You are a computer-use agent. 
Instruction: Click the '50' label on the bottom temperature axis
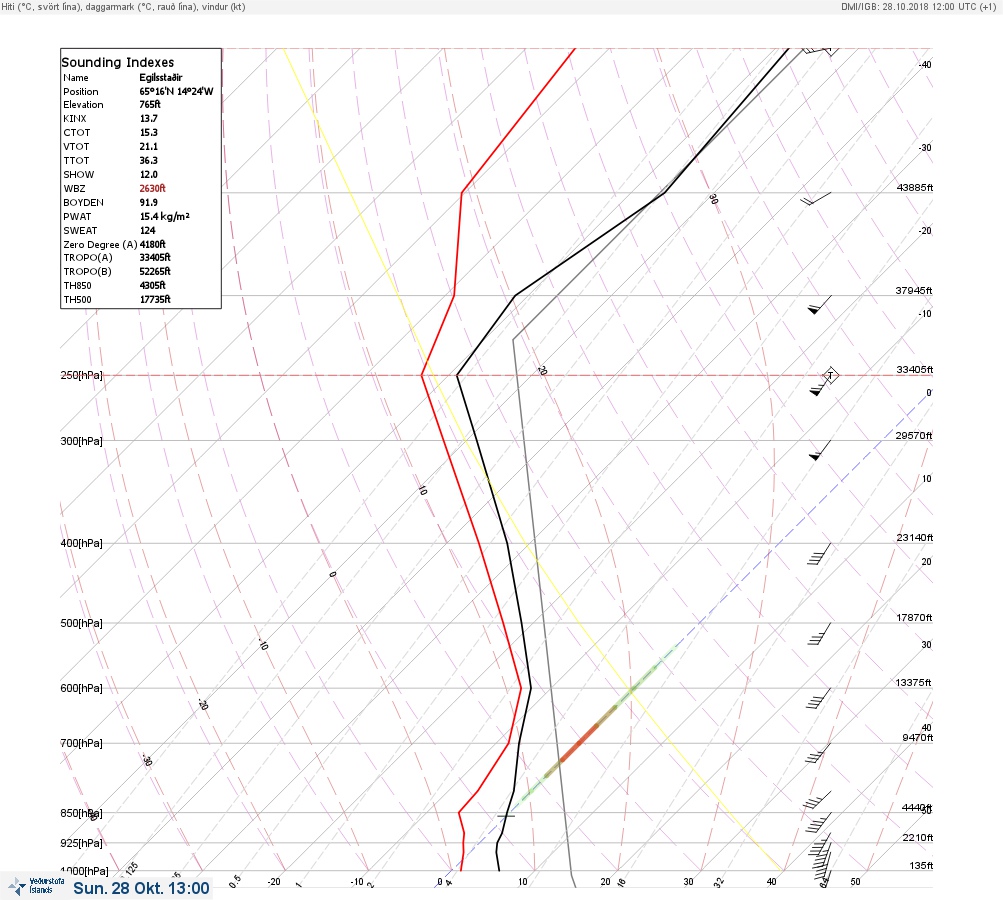[855, 881]
